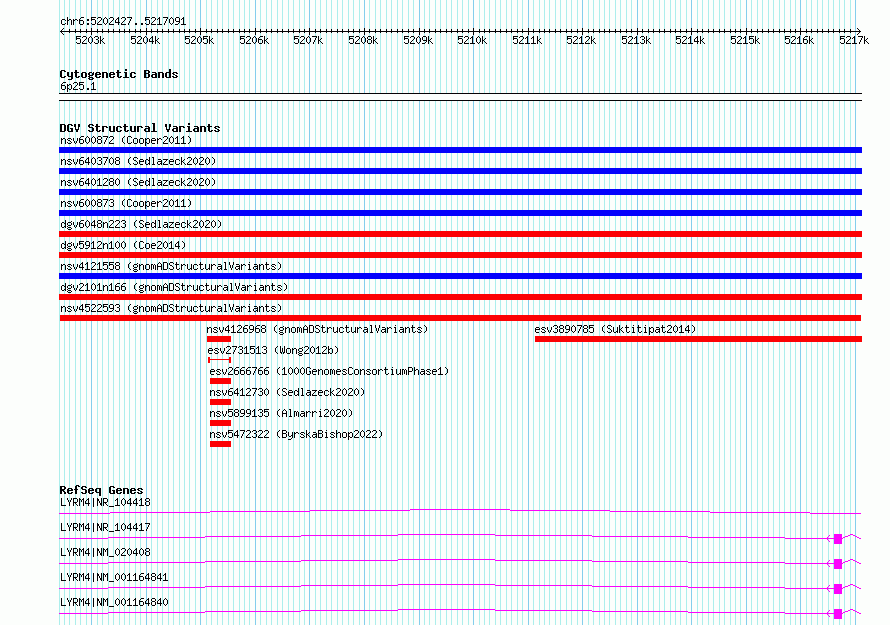This screenshot has width=890, height=625.
Task: Click the 5208k ruler tick label
Action: 363,40
